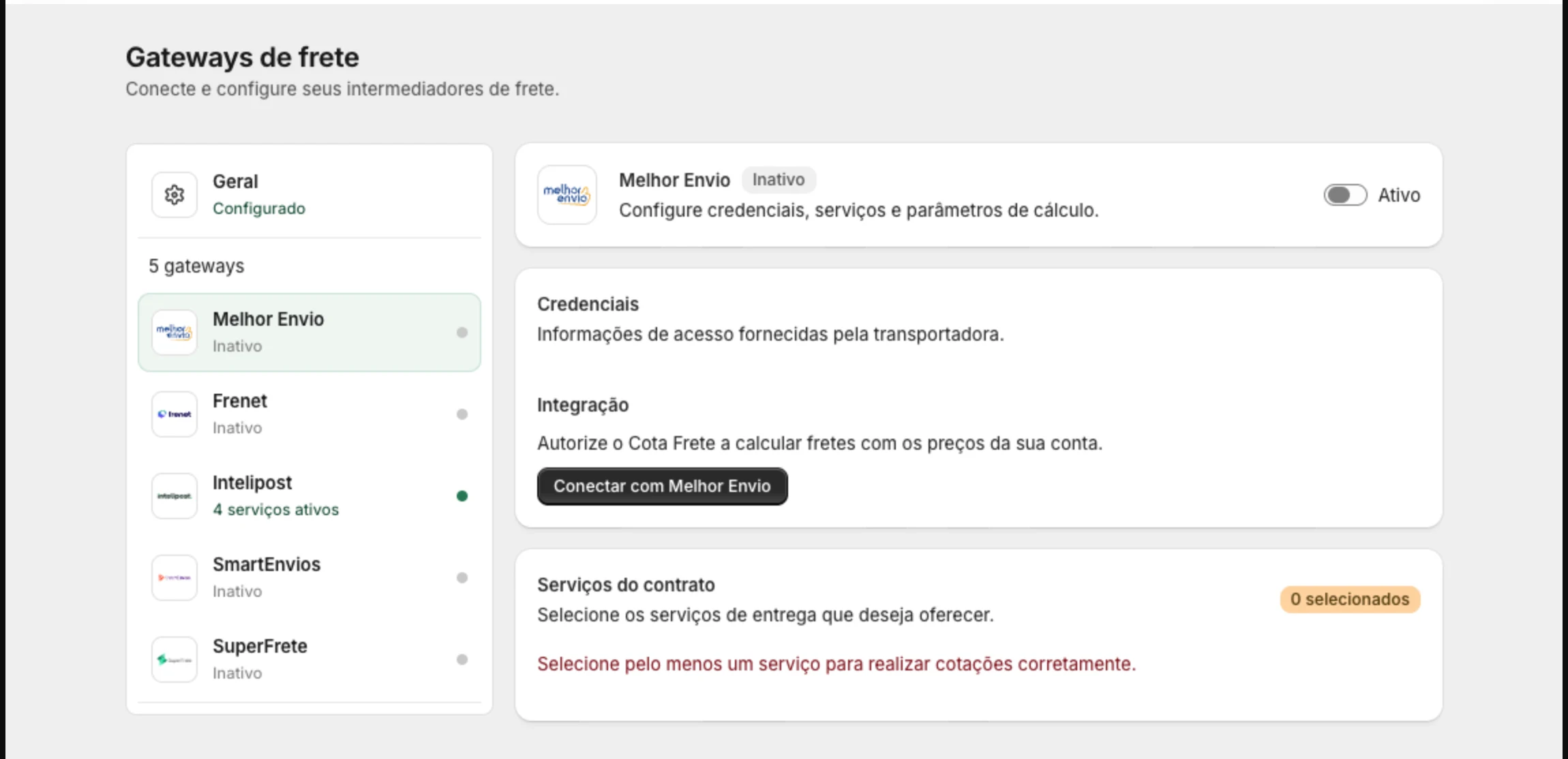
Task: Click the gray status dot on Melhor Envio row
Action: [462, 332]
